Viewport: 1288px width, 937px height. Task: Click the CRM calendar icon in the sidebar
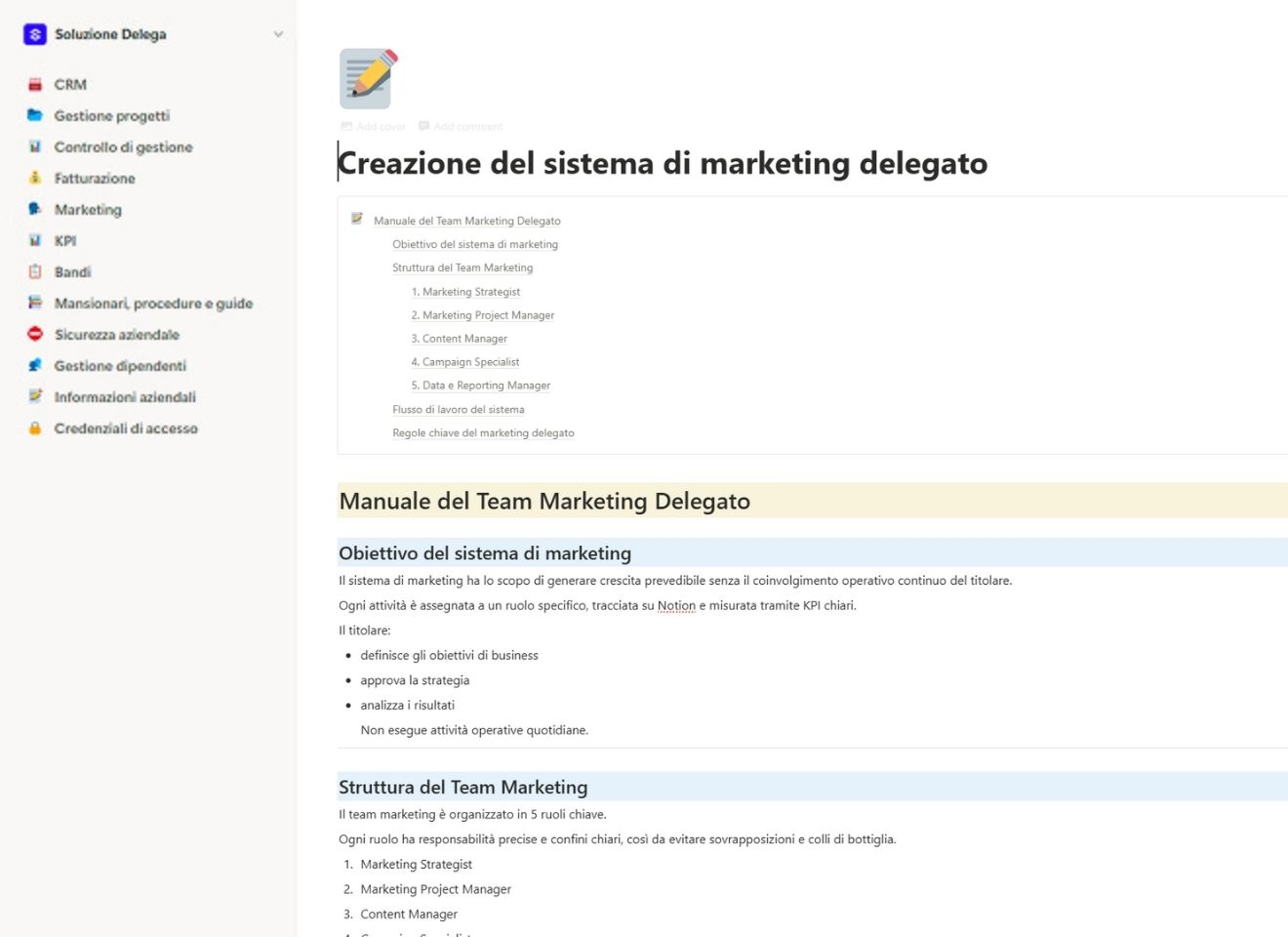coord(35,84)
